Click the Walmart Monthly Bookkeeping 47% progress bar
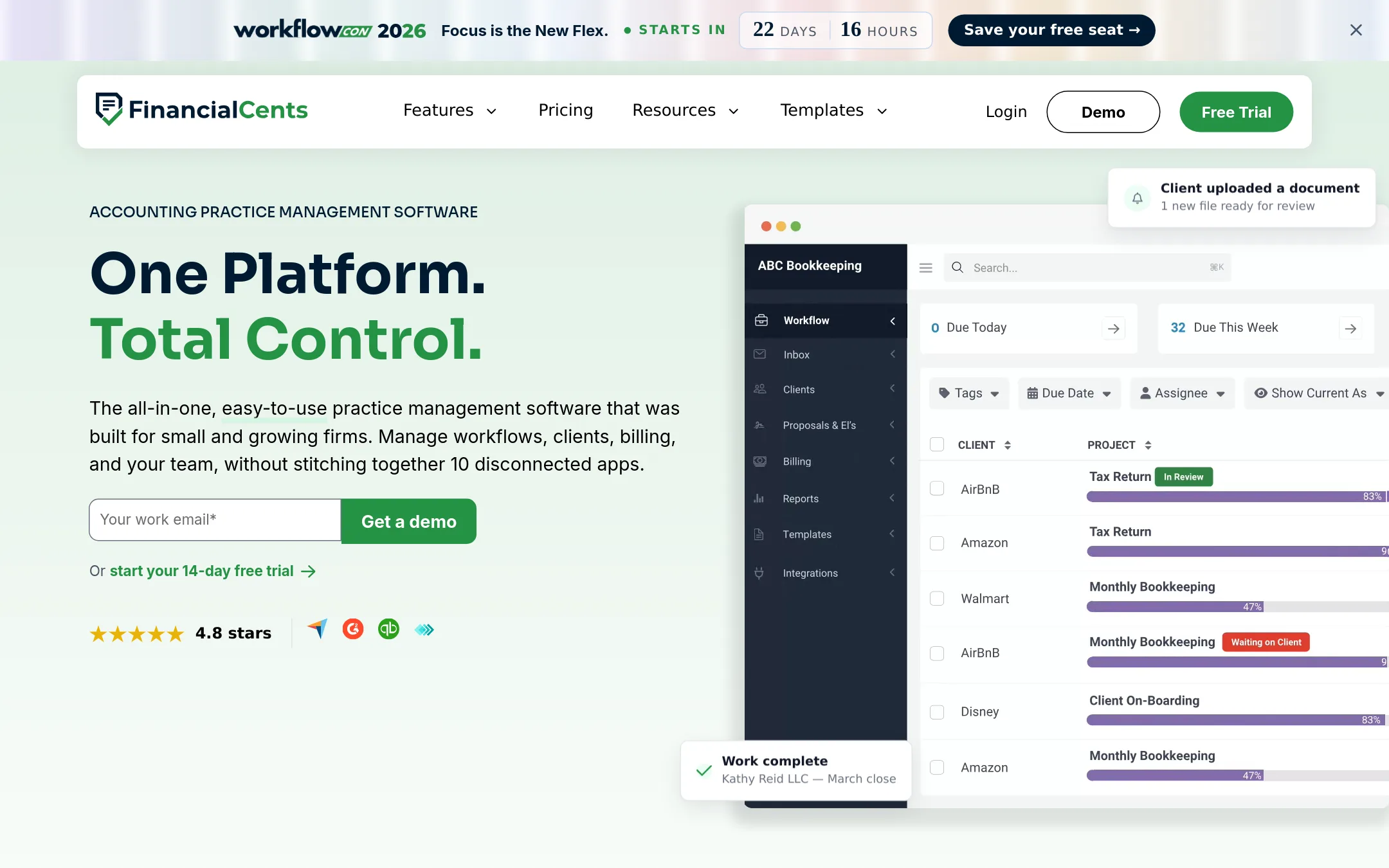Viewport: 1389px width, 868px height. click(1238, 606)
